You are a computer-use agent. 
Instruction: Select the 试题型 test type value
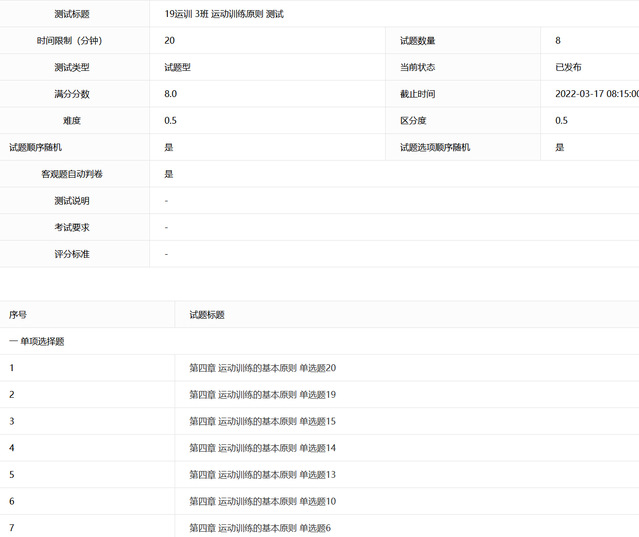[x=177, y=67]
